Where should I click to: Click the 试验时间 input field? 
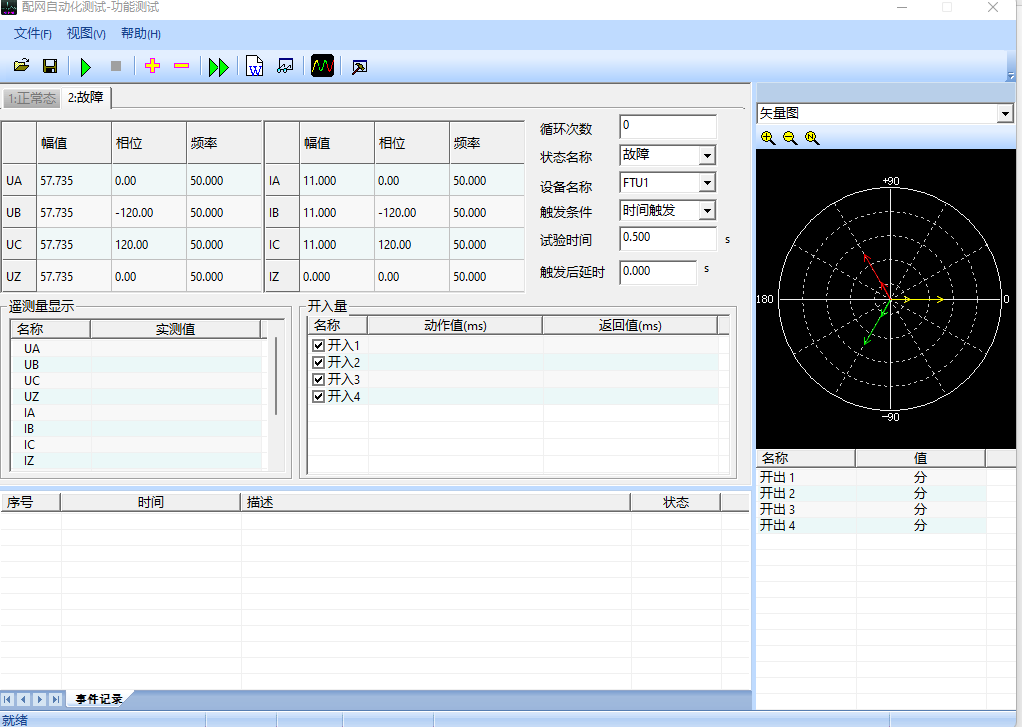[667, 238]
